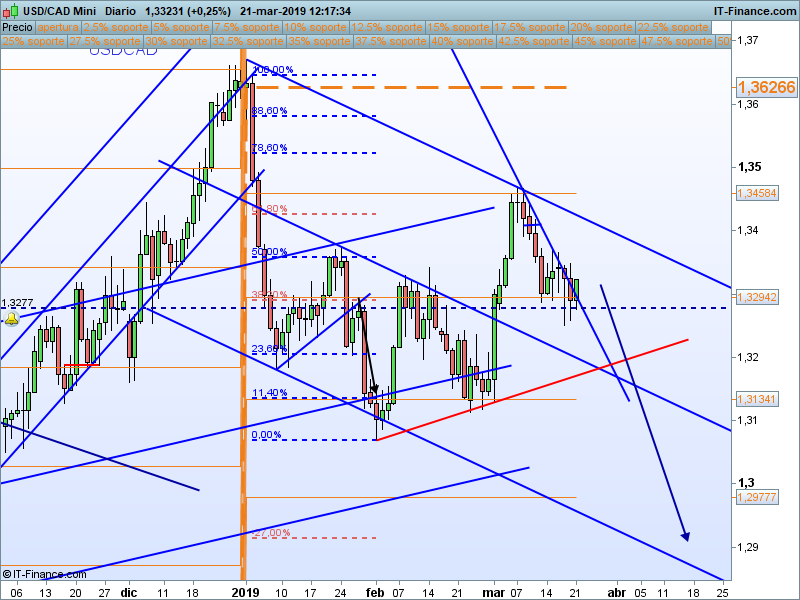Click the dark blue downward arrow head

click(686, 536)
